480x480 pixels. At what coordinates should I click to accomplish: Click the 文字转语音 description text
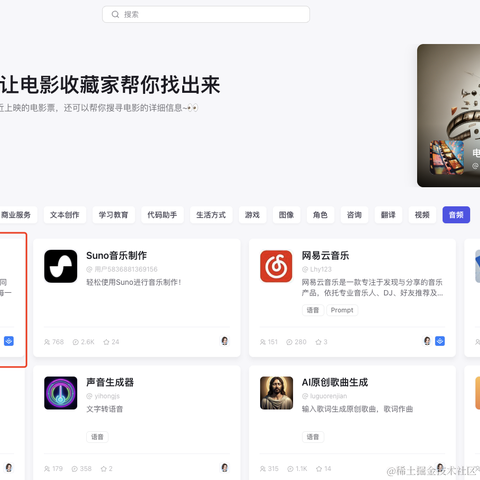coord(105,409)
